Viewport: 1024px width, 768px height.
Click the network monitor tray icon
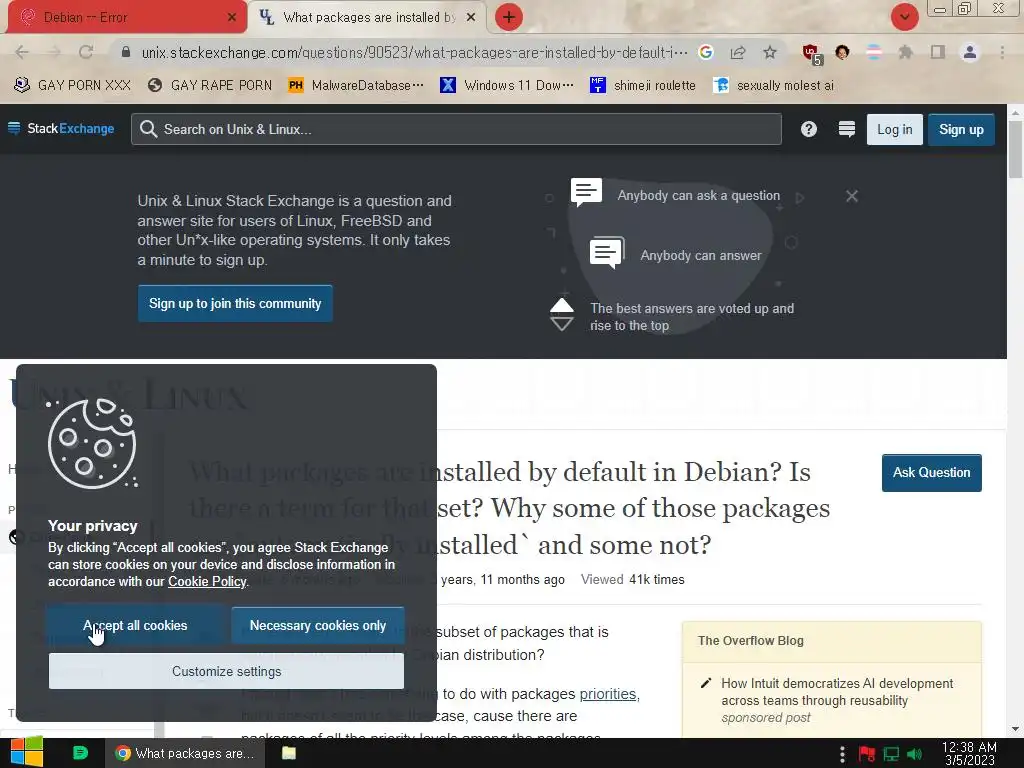tap(891, 754)
